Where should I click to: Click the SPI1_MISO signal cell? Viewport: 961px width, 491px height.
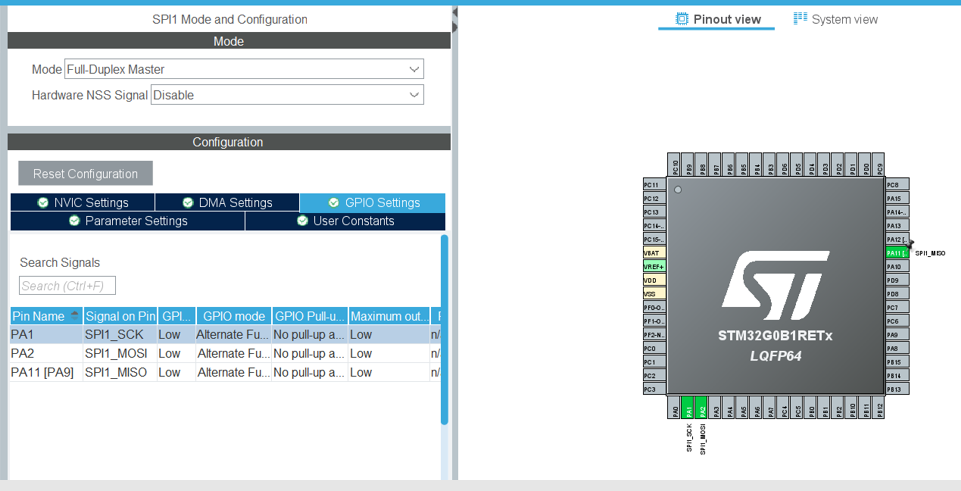point(120,372)
